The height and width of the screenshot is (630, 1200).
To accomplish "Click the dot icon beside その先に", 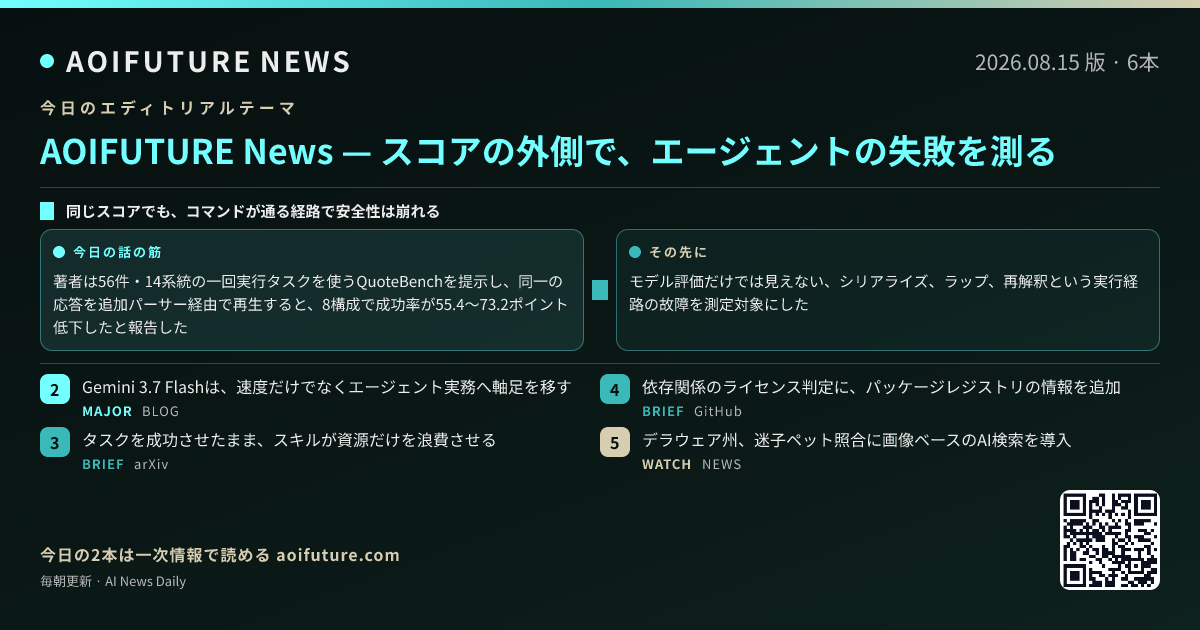I will (635, 252).
